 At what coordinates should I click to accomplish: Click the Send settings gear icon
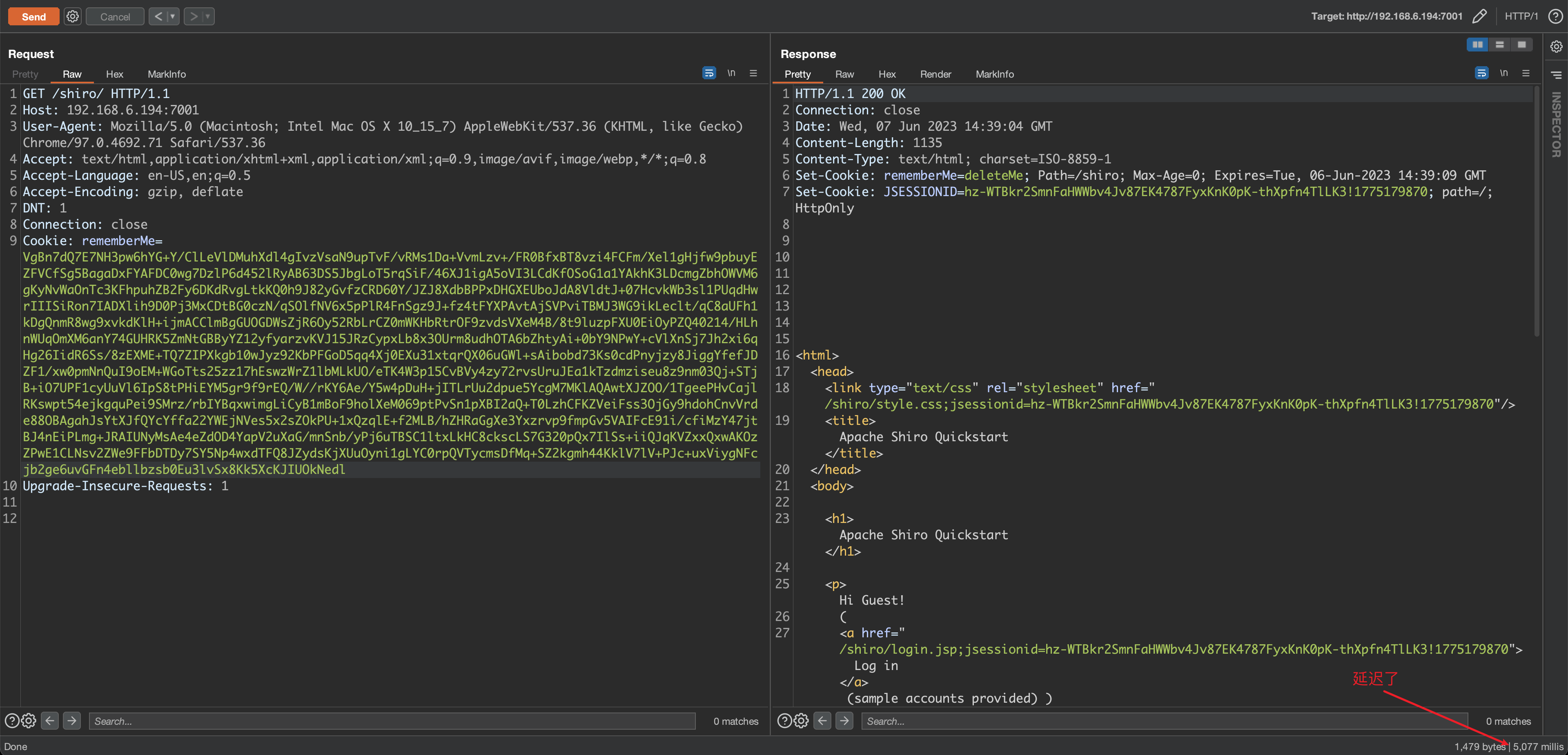pos(72,16)
